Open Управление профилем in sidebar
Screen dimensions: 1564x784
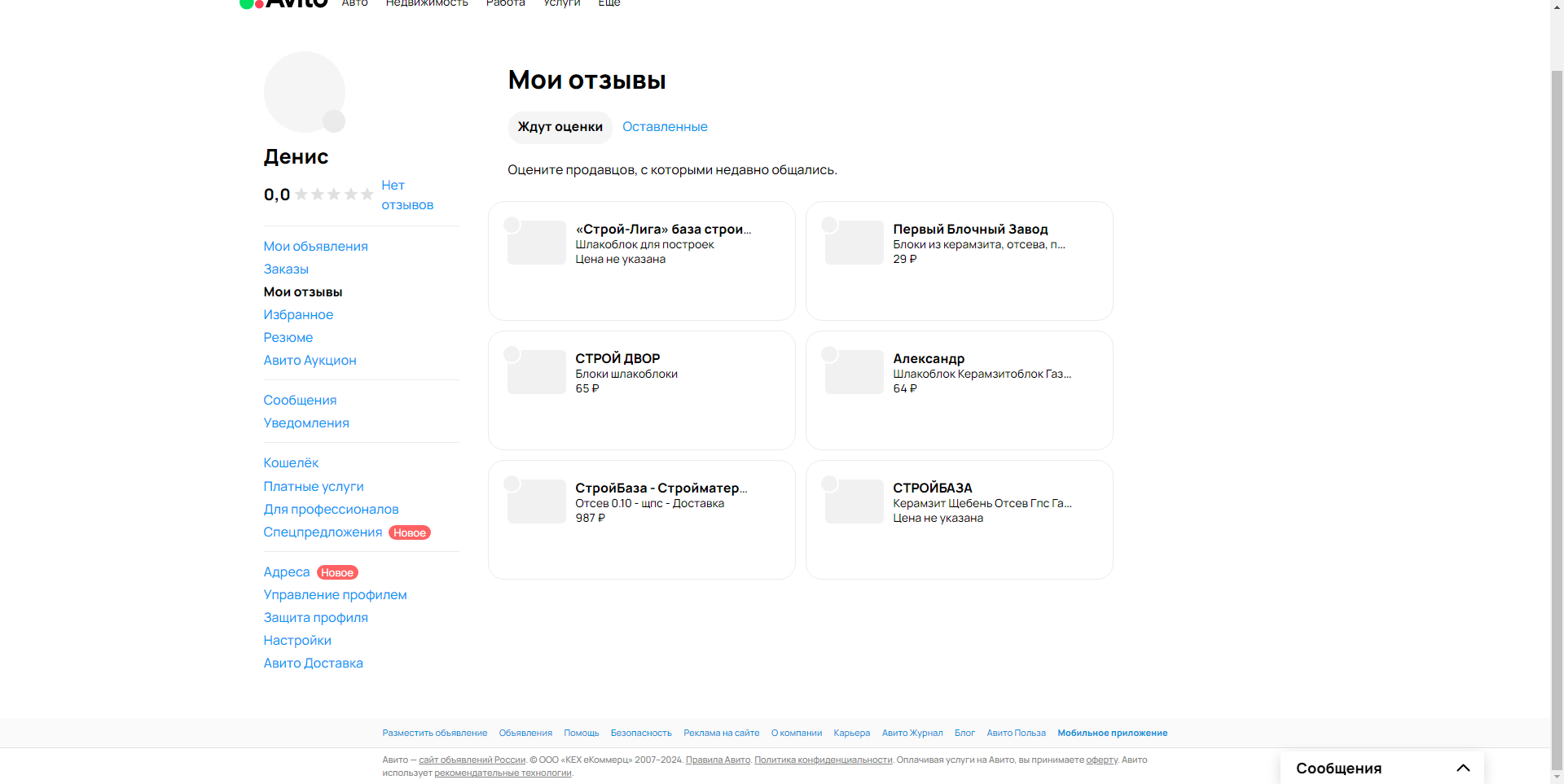335,595
